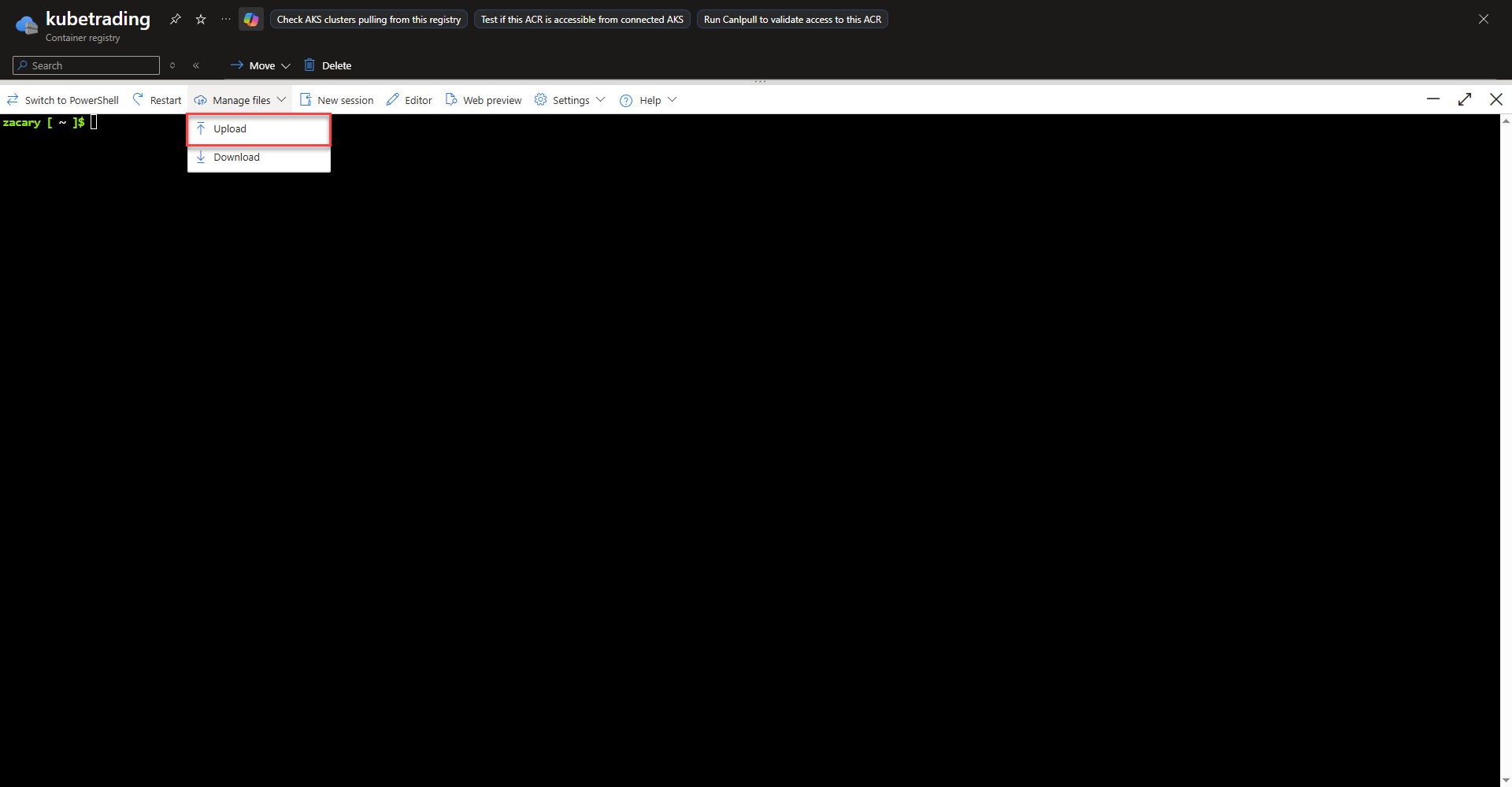Screen dimensions: 1512x787
Task: Collapse the sidebar with double chevron
Action: tap(196, 65)
